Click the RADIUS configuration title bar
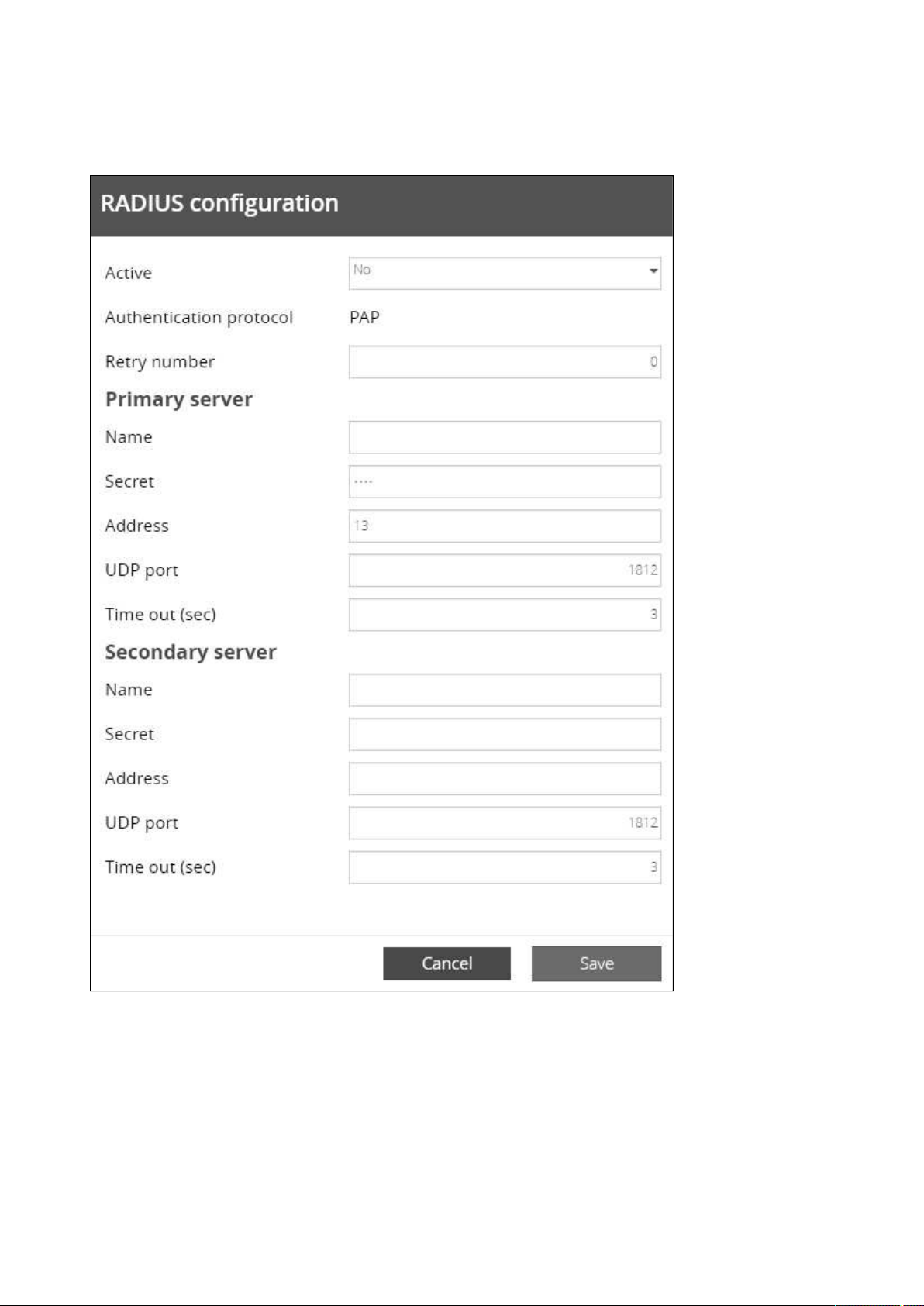The width and height of the screenshot is (924, 1306). tap(381, 206)
